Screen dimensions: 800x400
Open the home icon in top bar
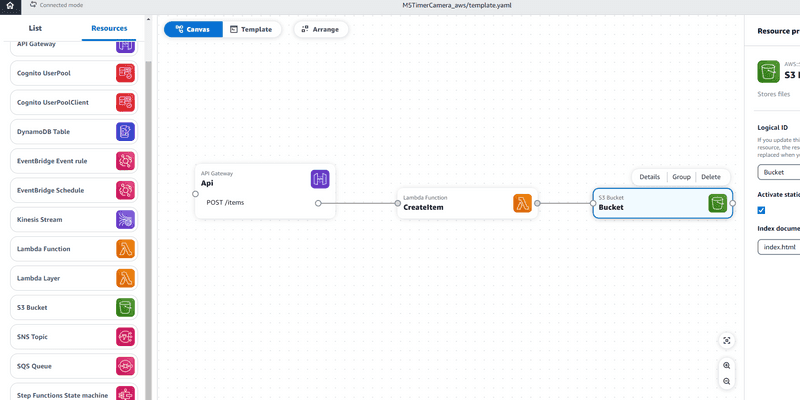point(10,7)
